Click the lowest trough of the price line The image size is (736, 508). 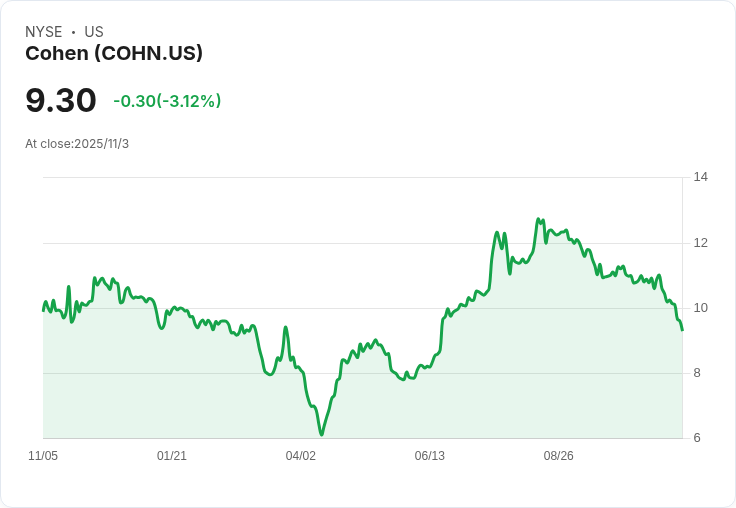322,435
